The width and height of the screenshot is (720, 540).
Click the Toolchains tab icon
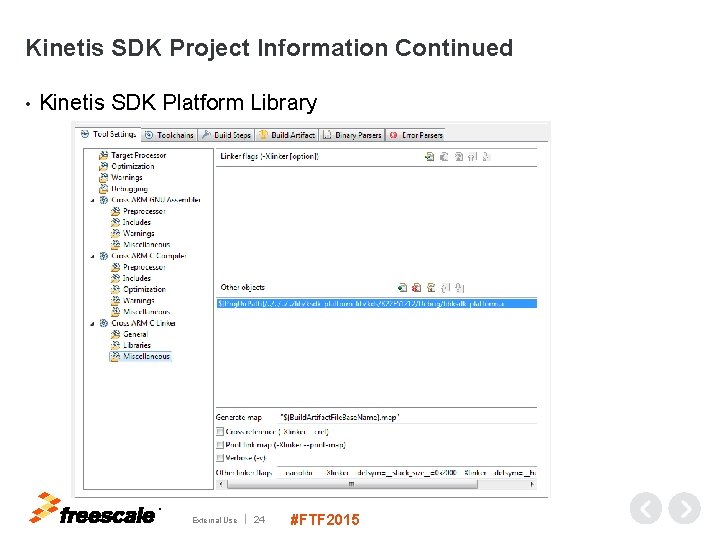149,135
